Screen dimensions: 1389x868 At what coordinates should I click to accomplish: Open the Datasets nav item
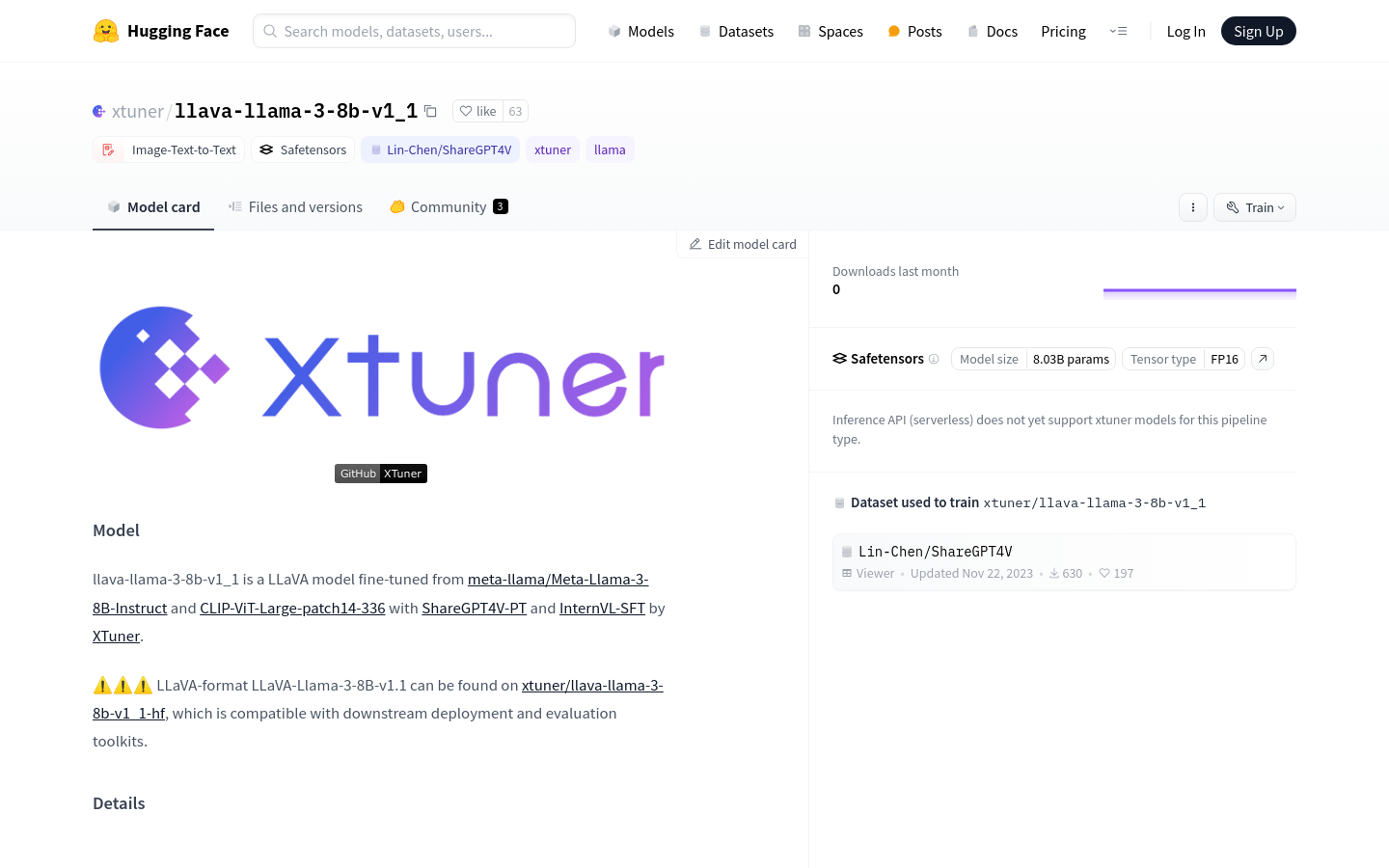coord(736,31)
